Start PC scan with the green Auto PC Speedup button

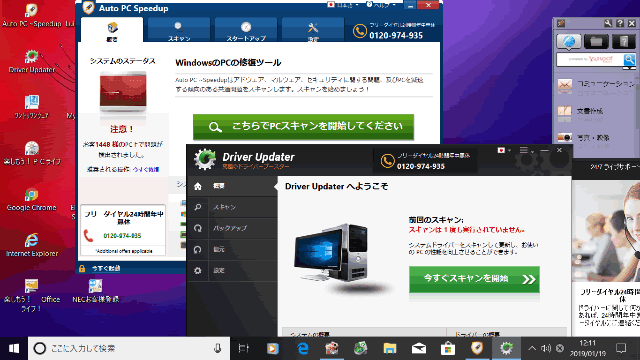tap(303, 127)
